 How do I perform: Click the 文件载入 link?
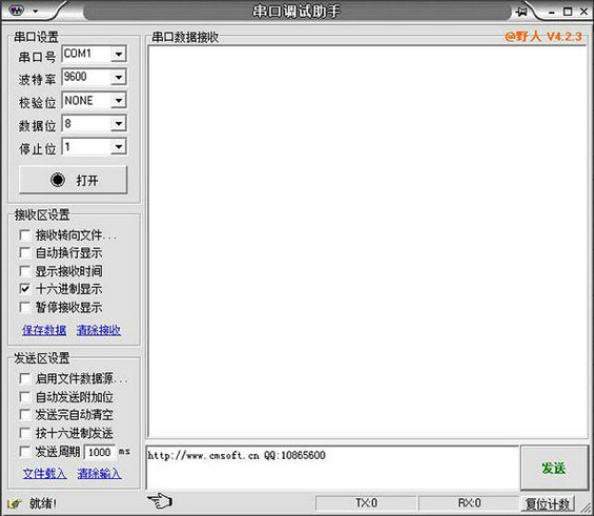click(x=45, y=474)
